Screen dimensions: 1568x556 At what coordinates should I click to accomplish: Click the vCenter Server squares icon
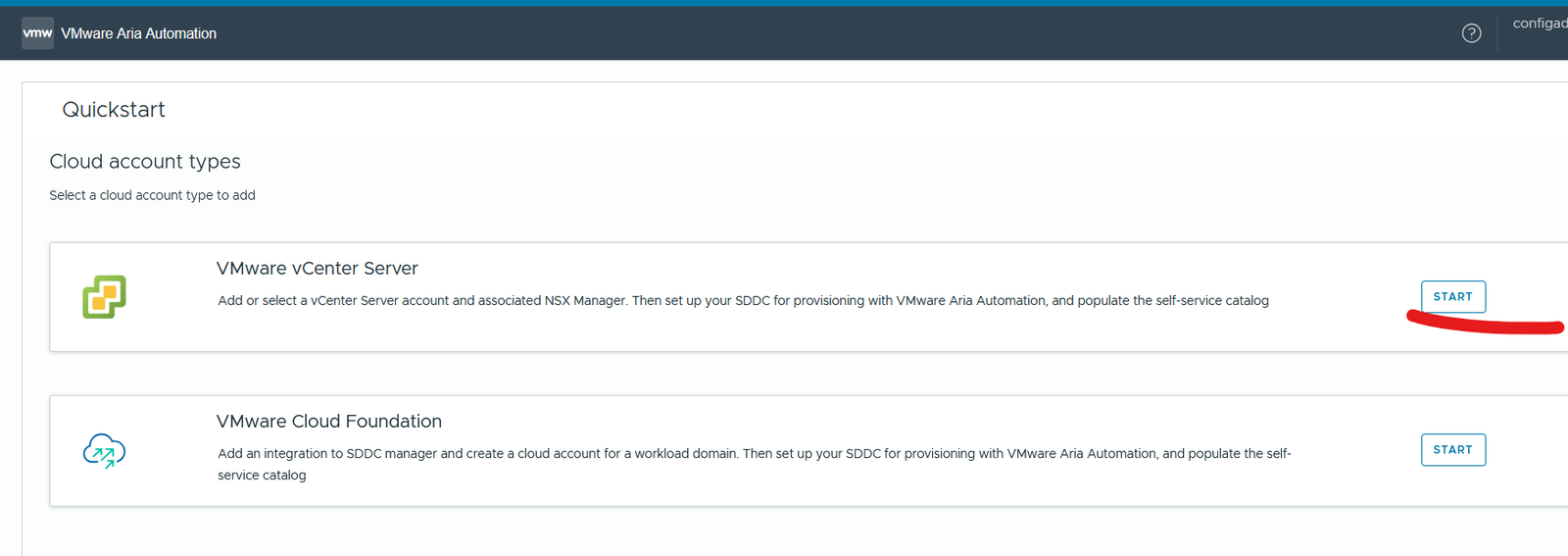pos(104,296)
